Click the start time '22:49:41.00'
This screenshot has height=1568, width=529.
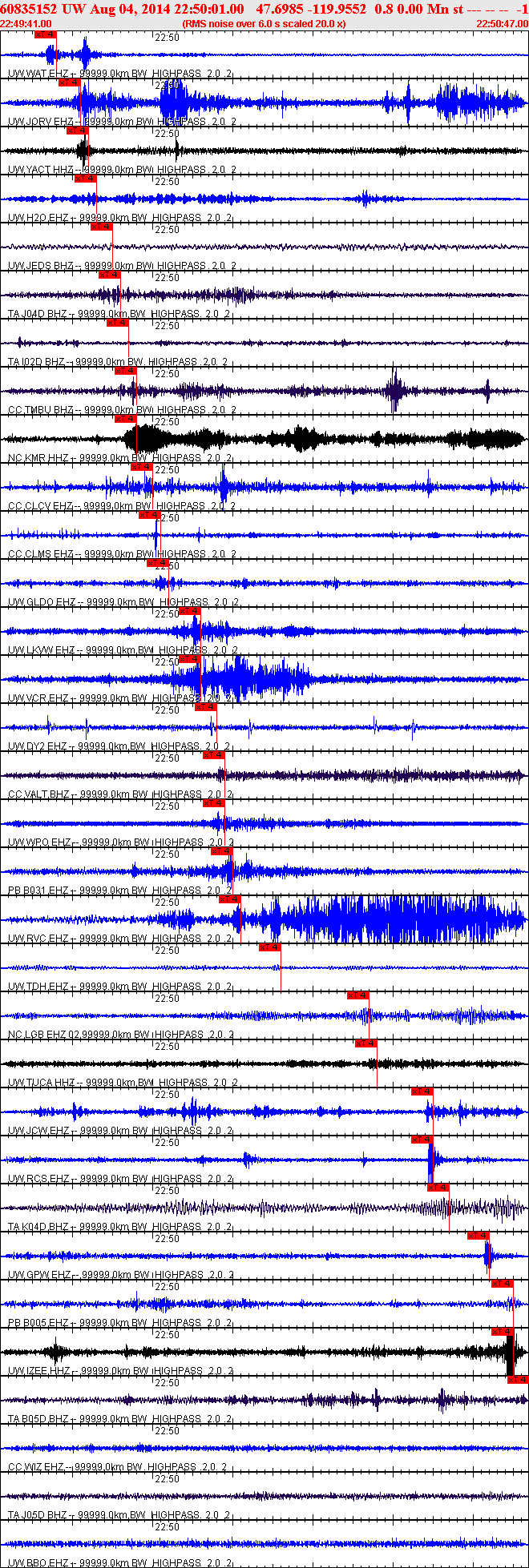[26, 24]
